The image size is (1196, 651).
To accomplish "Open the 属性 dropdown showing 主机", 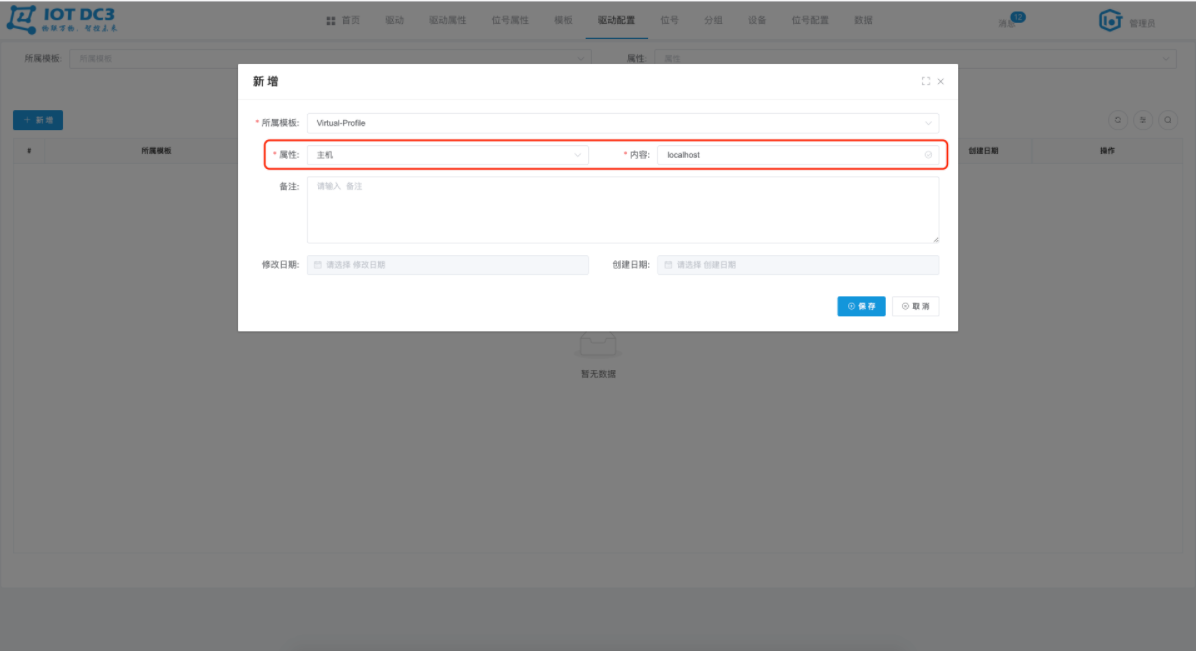I will [448, 155].
